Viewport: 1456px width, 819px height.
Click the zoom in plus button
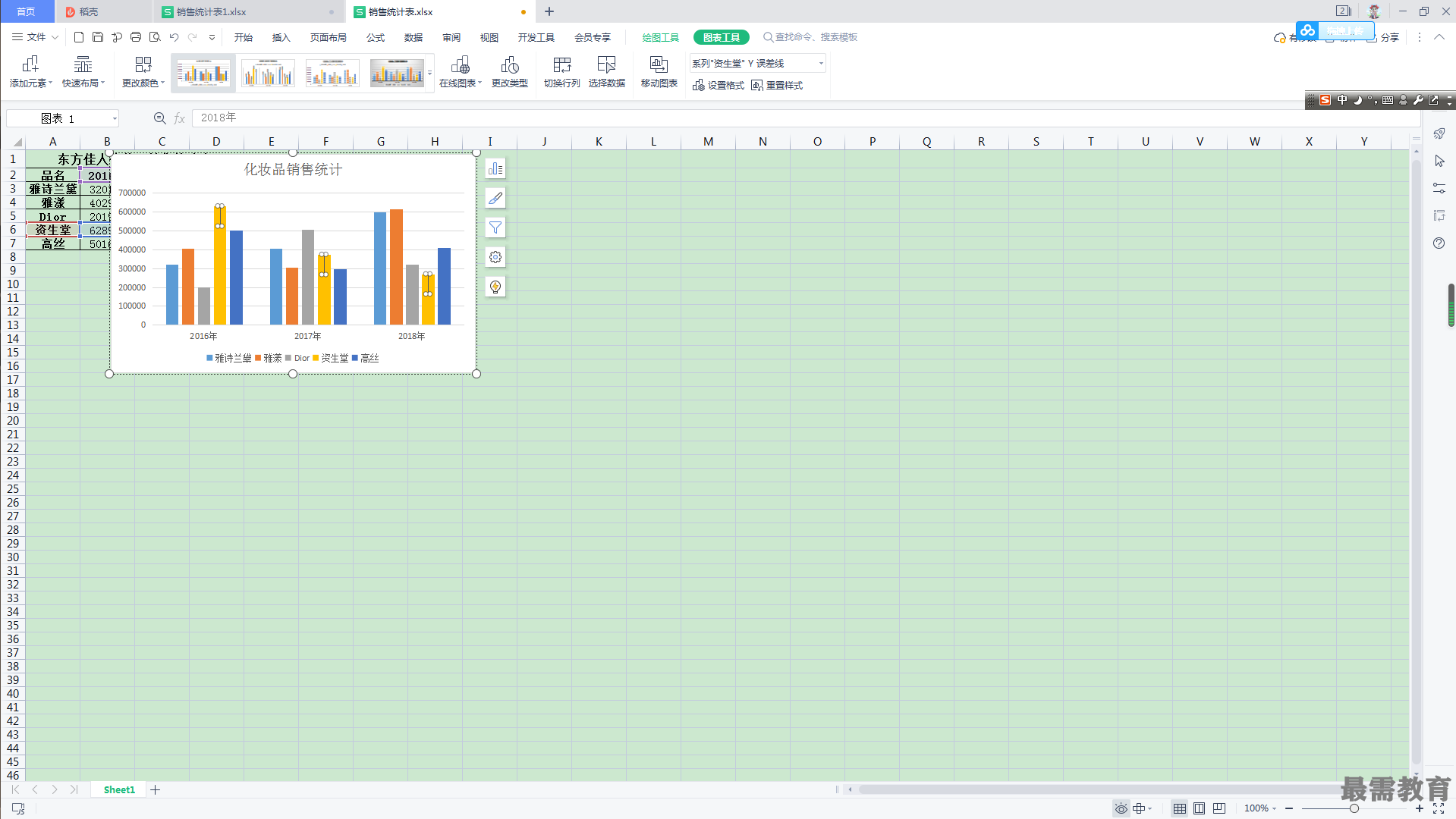(x=1420, y=808)
